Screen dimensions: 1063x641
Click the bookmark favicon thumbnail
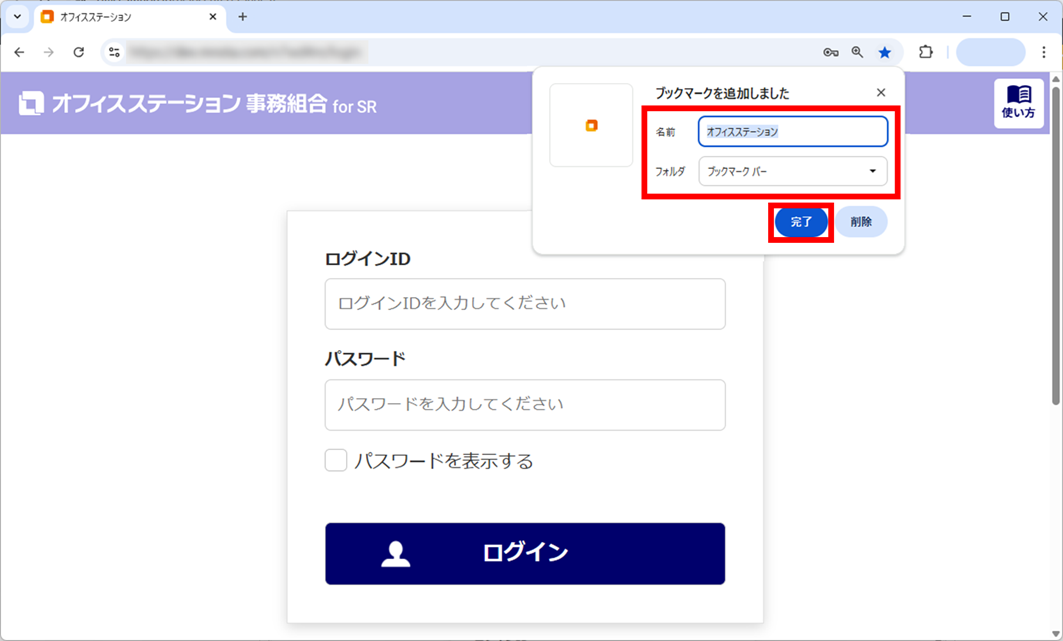pyautogui.click(x=591, y=125)
